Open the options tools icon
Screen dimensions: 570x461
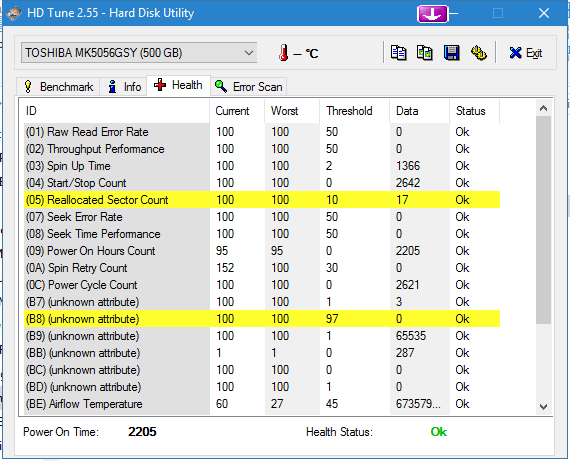479,53
